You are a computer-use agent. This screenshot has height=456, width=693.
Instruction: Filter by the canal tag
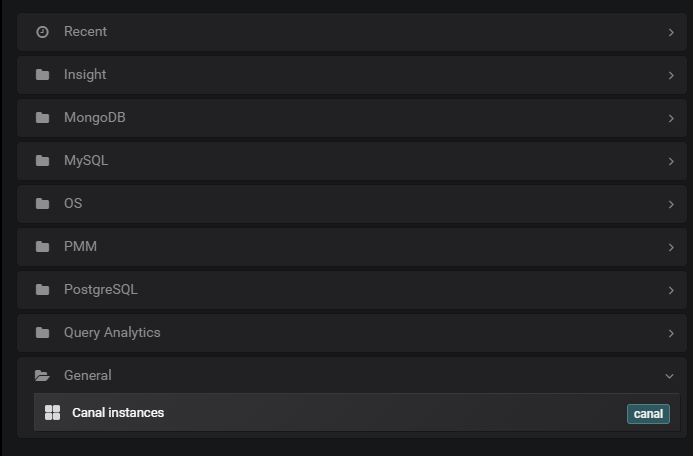click(x=648, y=414)
